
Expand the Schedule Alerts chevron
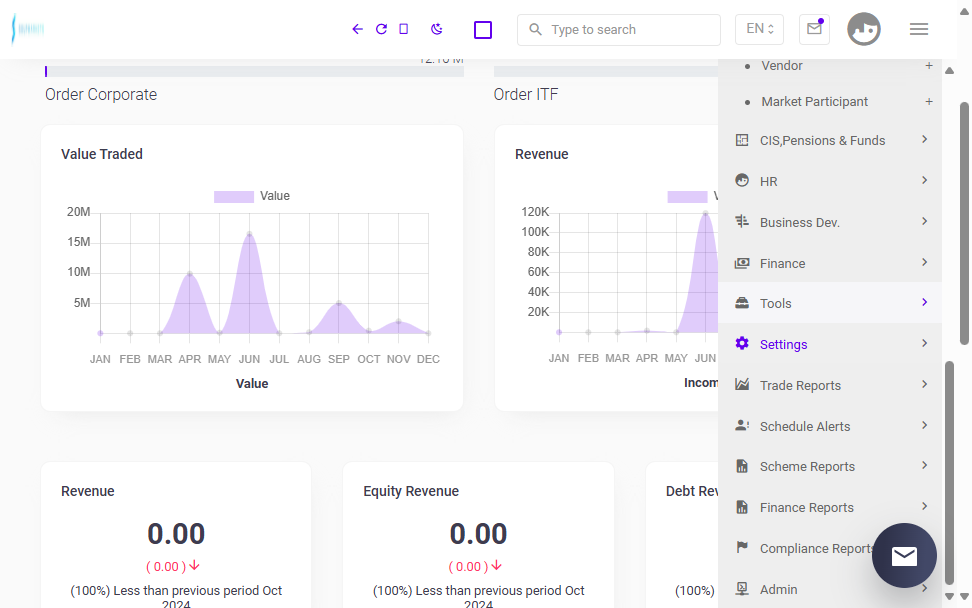point(924,425)
